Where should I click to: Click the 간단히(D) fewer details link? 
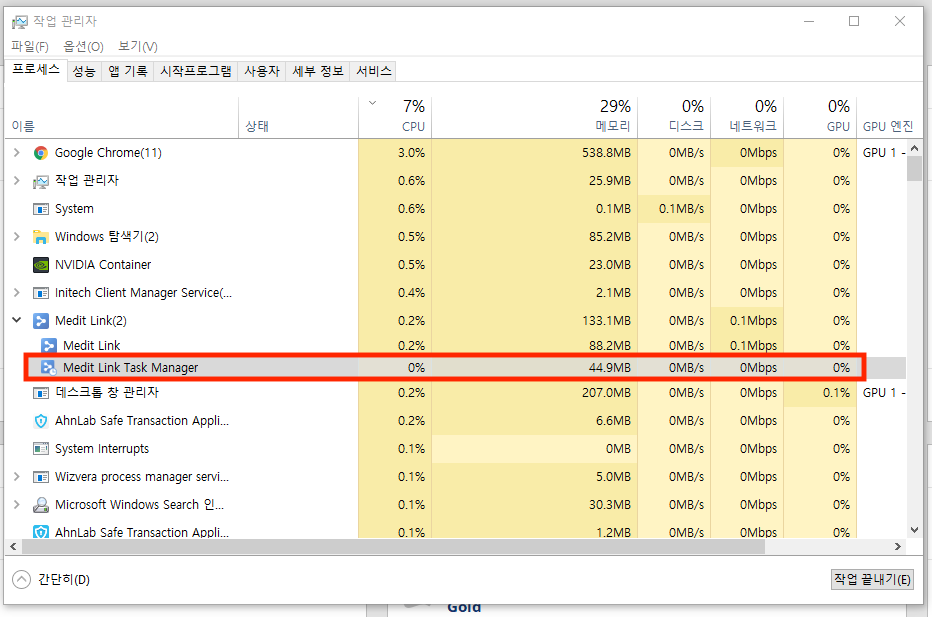click(64, 580)
